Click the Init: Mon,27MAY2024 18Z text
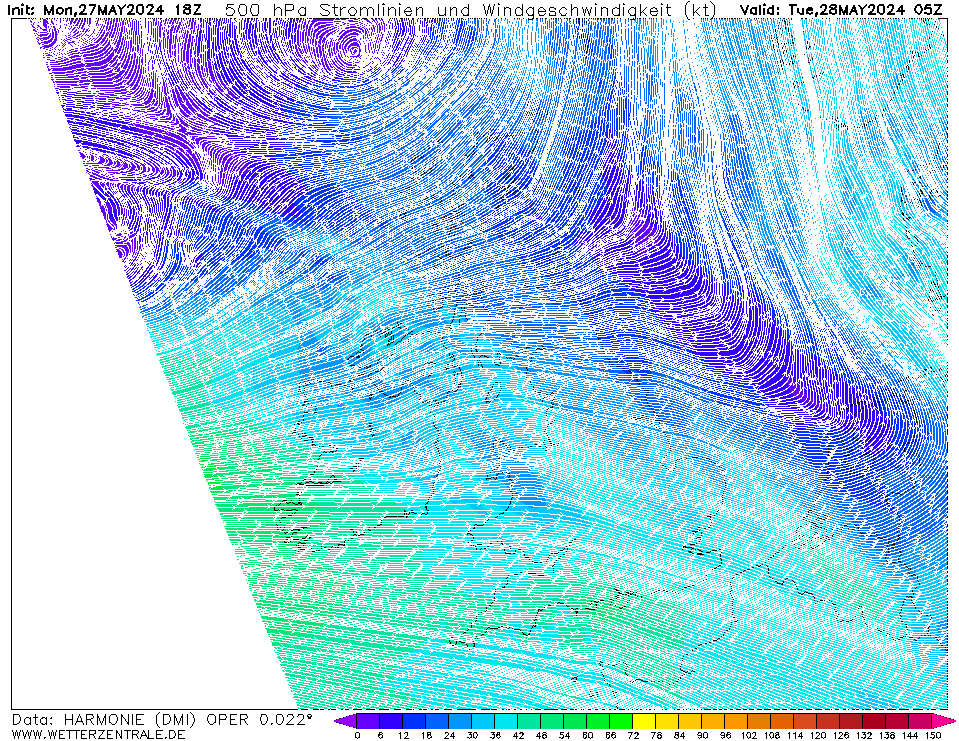The image size is (959, 741). pos(104,10)
